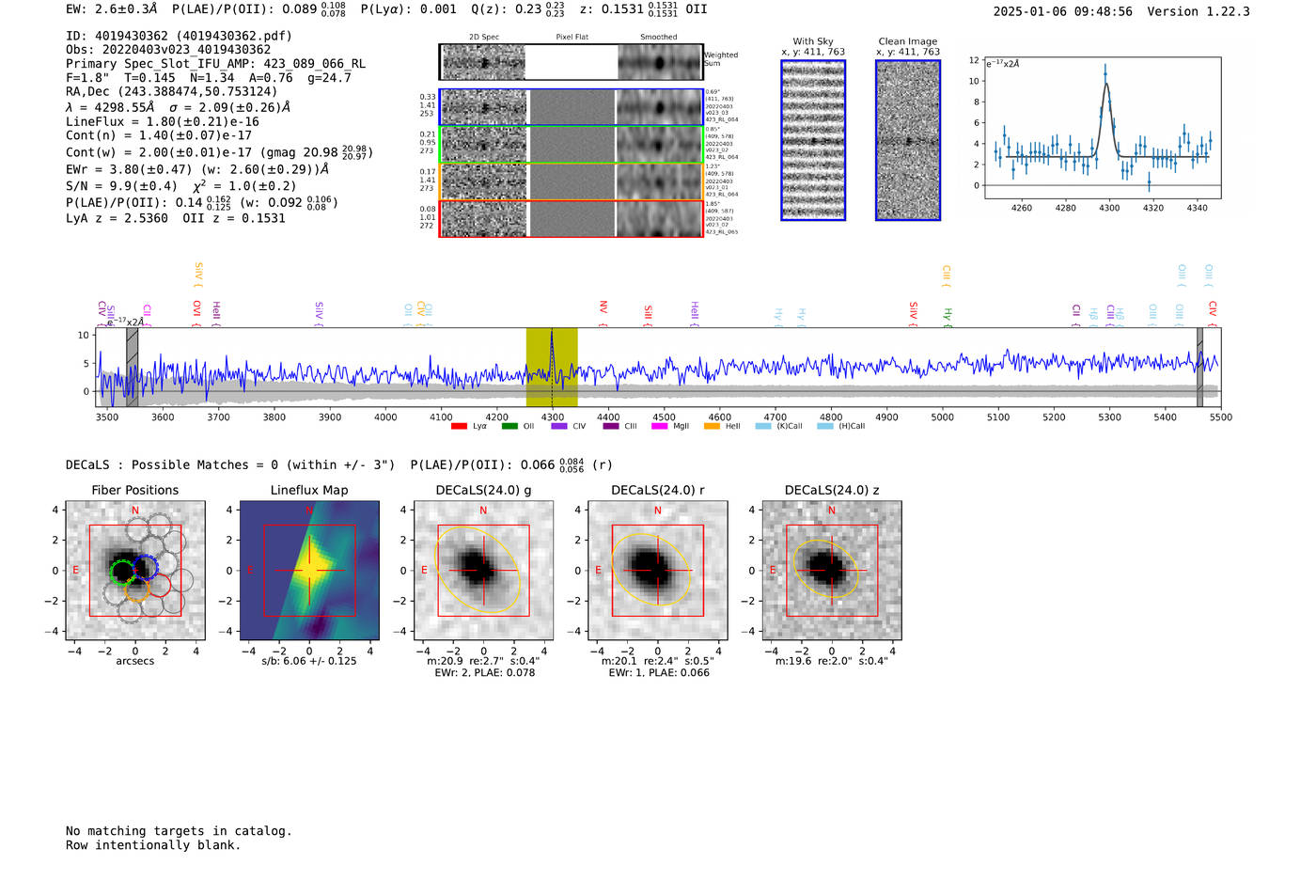Screen dimensions: 1316x896
Task: Open the Lineflux Map panel
Action: (309, 571)
